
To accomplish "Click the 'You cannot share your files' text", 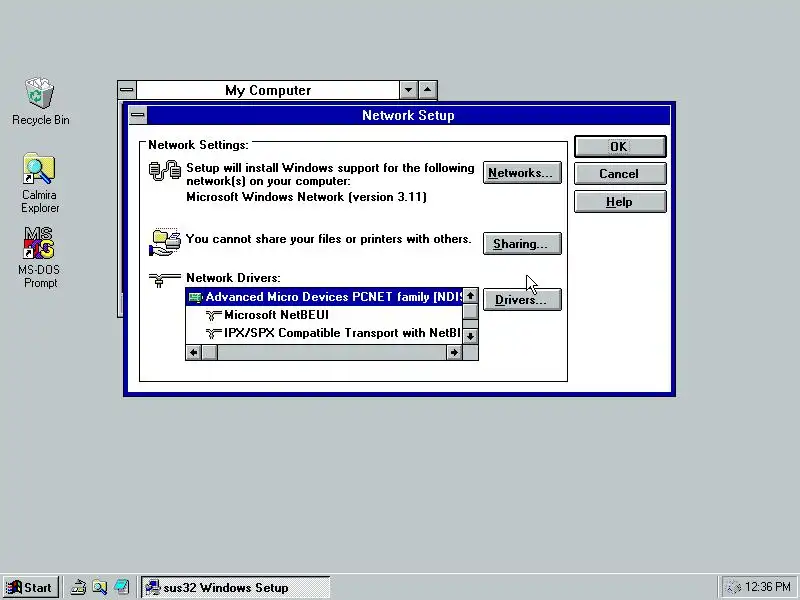I will click(328, 239).
